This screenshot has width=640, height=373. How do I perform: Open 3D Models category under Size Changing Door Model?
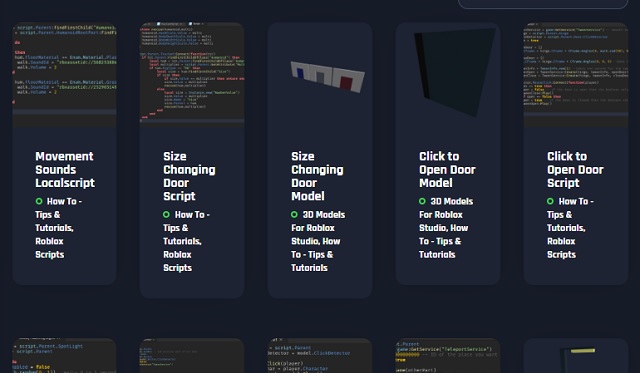pos(324,215)
